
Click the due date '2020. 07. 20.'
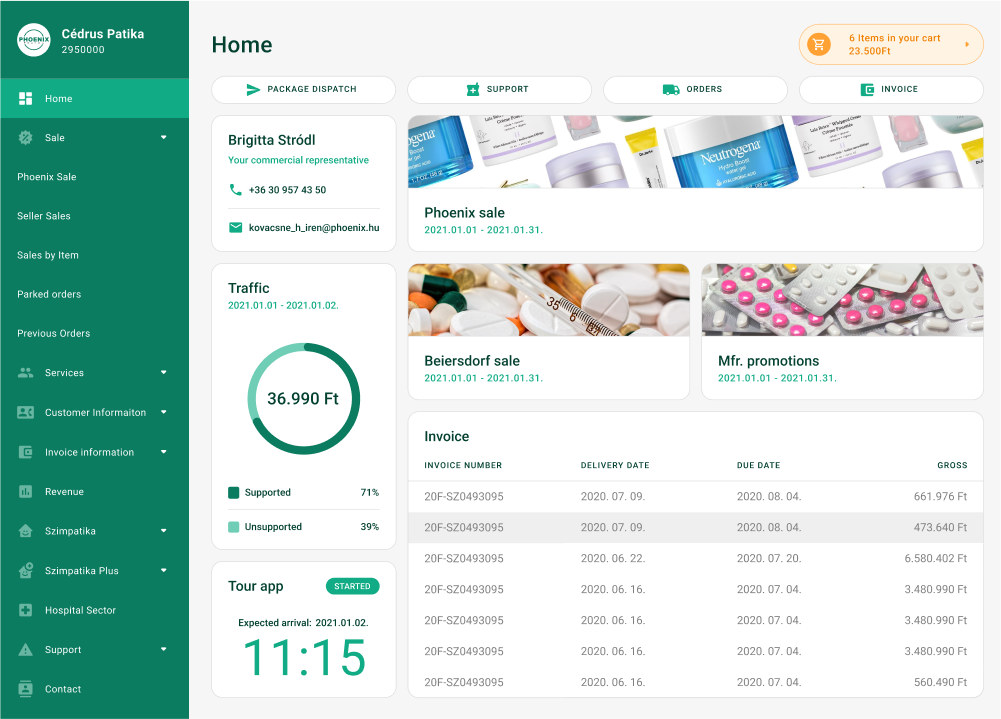769,558
